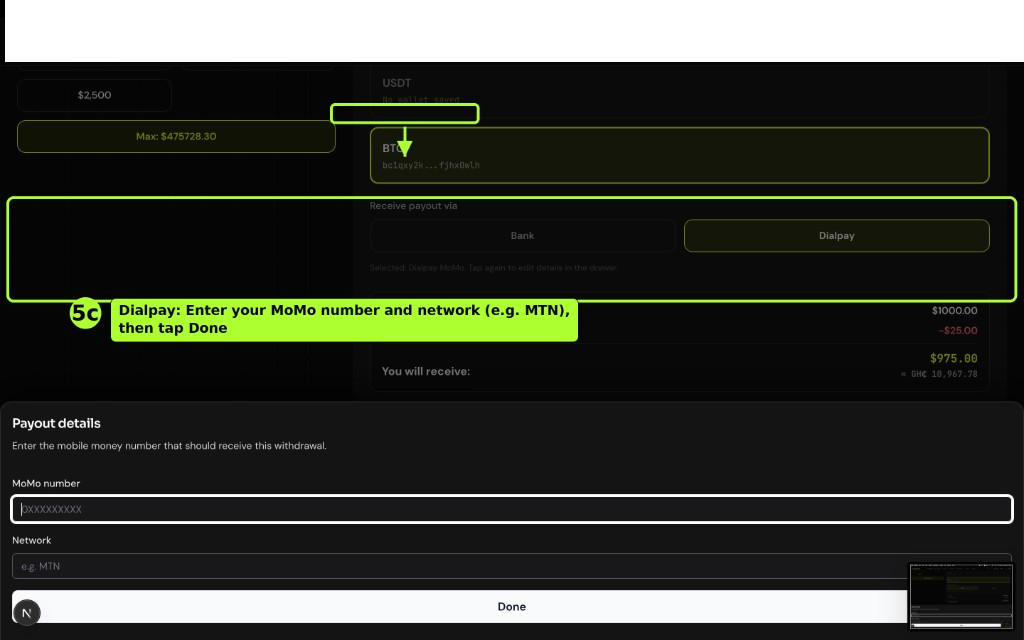Click the -$25.00 fee value

coord(958,330)
